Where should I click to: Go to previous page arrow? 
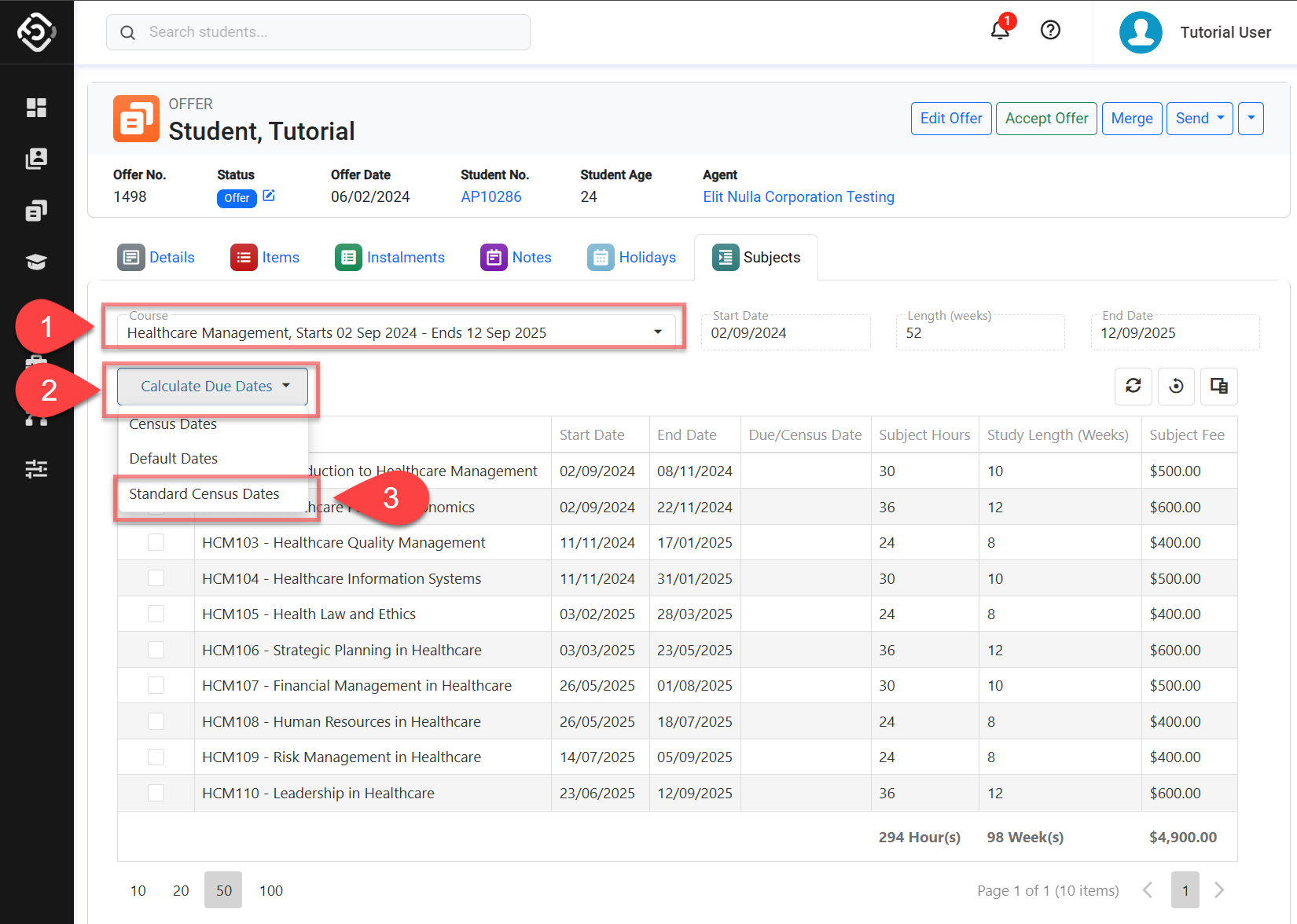[1148, 890]
